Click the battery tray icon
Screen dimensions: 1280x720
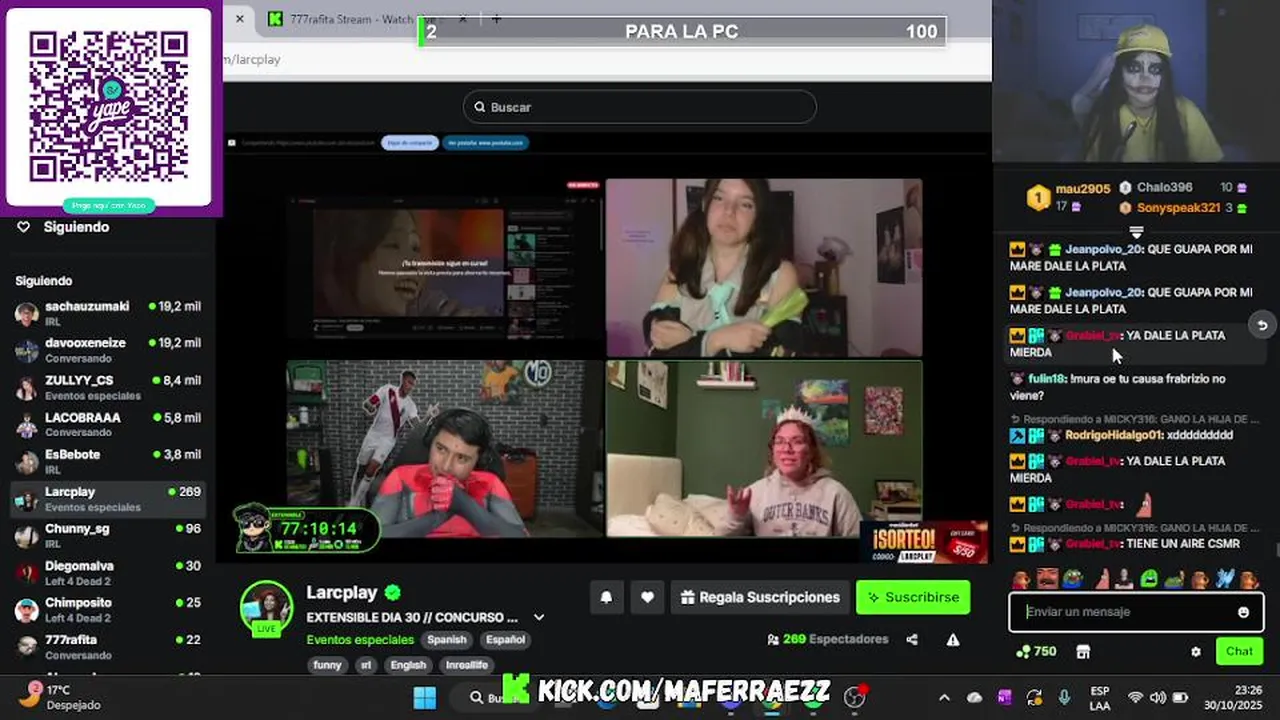(1181, 697)
